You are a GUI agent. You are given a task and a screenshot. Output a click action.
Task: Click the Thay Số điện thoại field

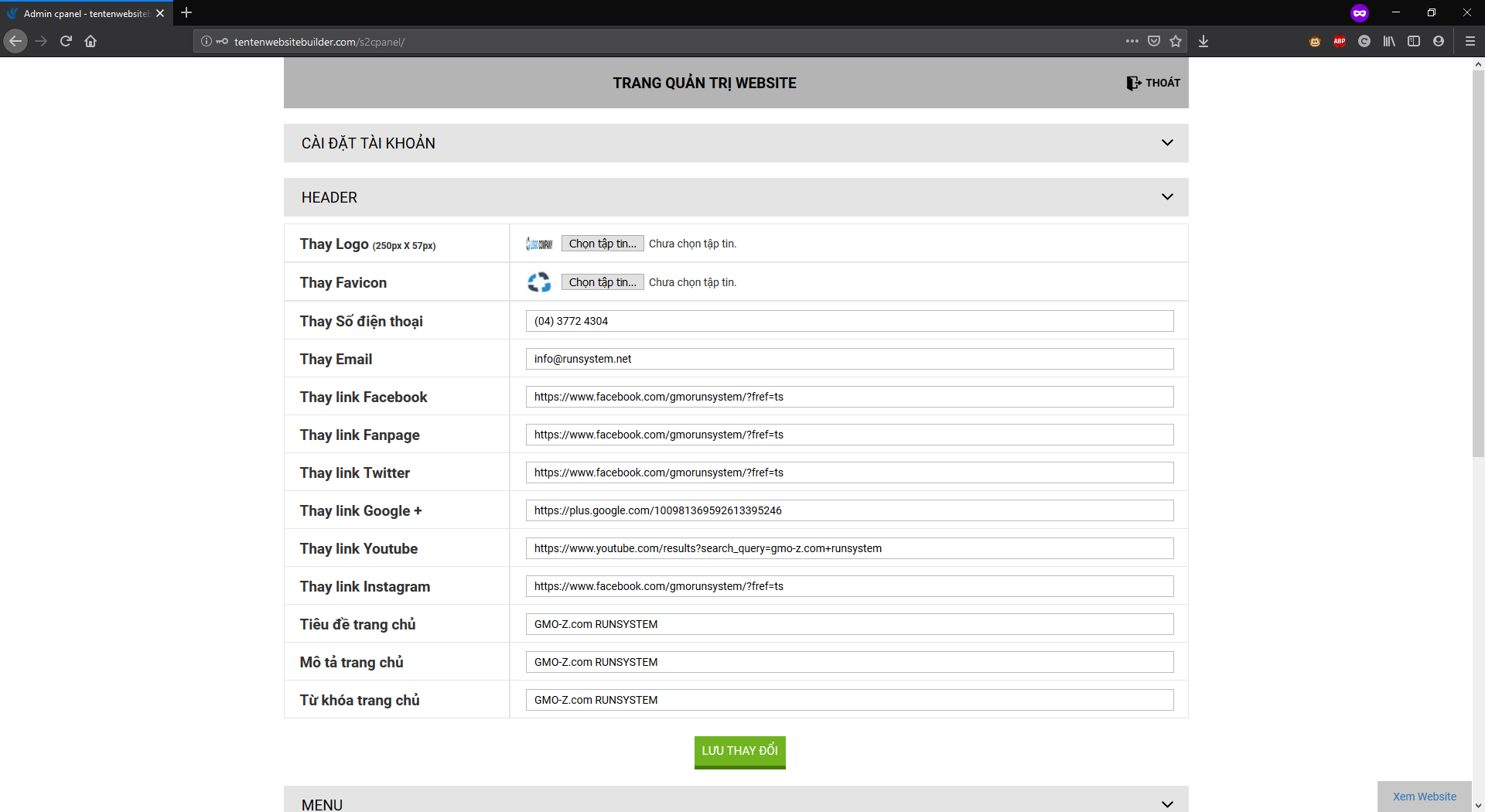[850, 321]
